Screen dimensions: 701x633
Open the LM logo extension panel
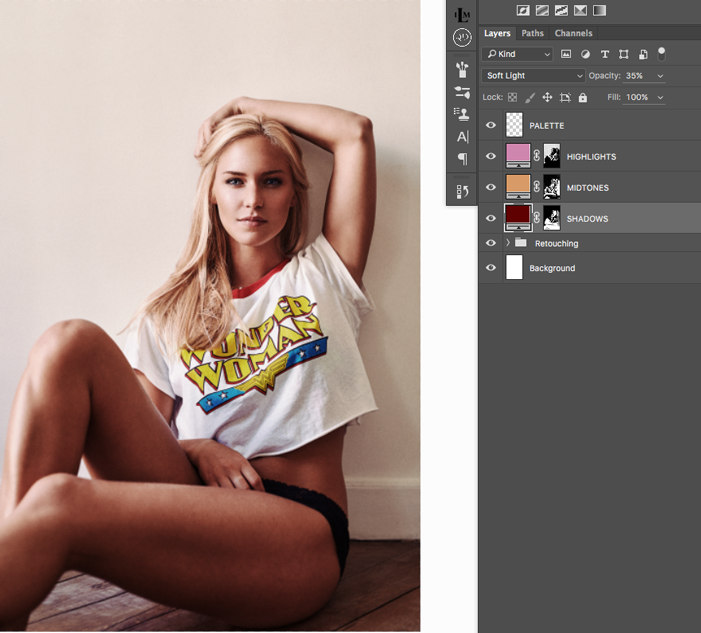(x=462, y=15)
